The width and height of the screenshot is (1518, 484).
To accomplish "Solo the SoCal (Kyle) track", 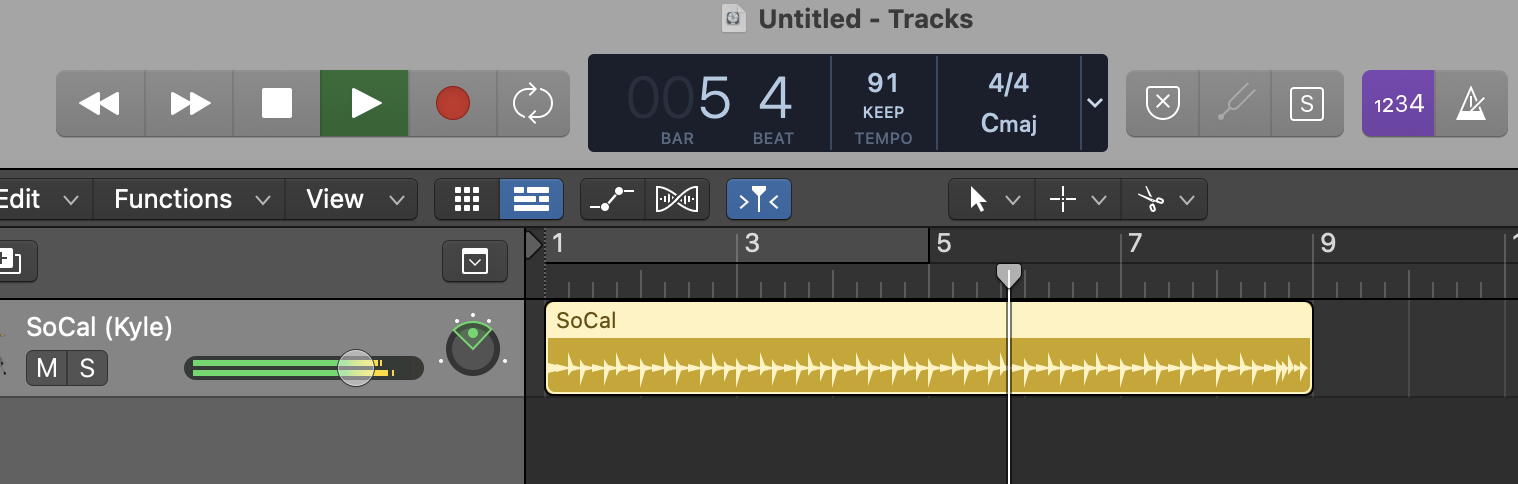I will tap(87, 368).
